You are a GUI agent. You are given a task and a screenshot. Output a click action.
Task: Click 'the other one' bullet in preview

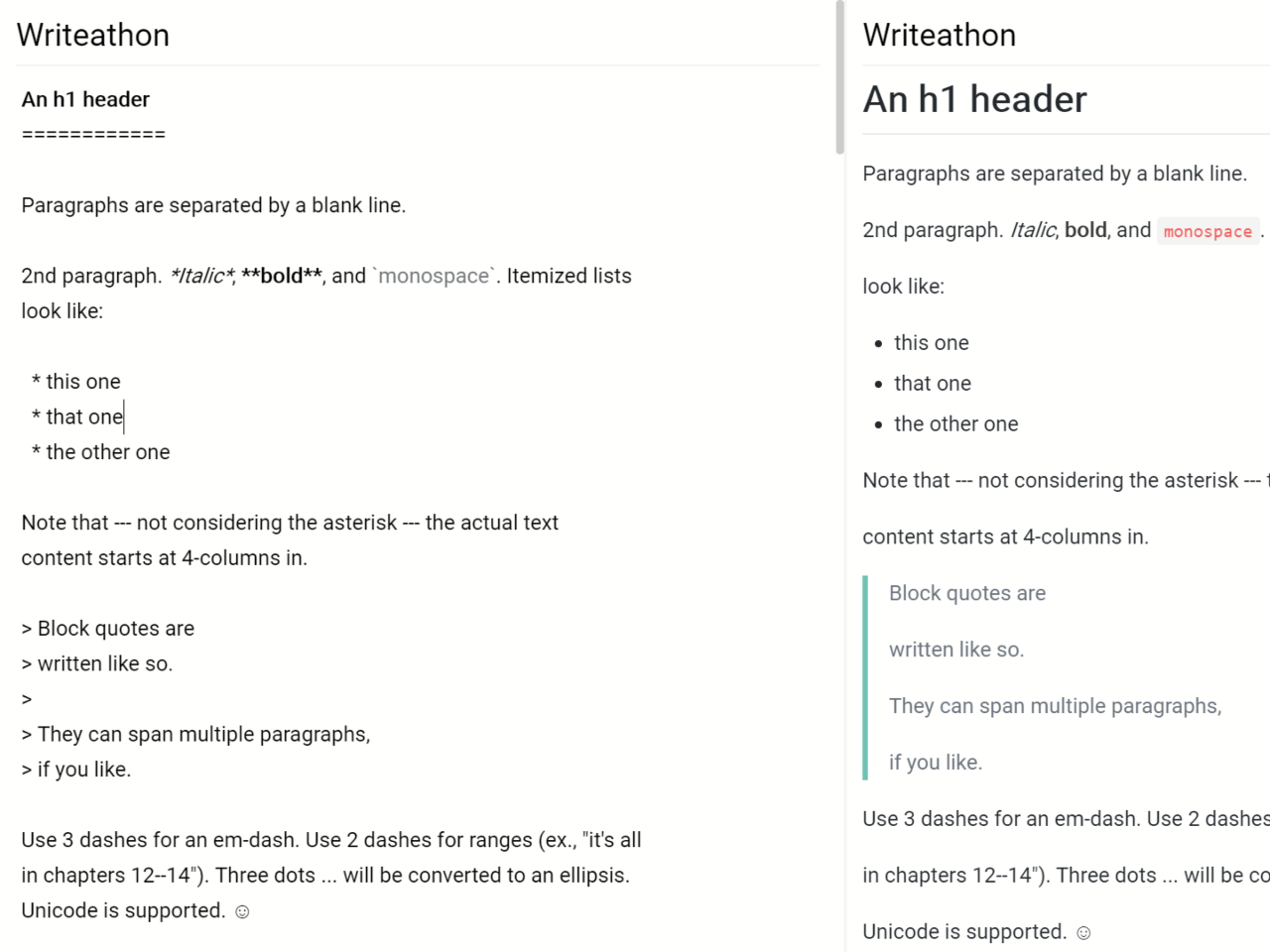pos(955,424)
